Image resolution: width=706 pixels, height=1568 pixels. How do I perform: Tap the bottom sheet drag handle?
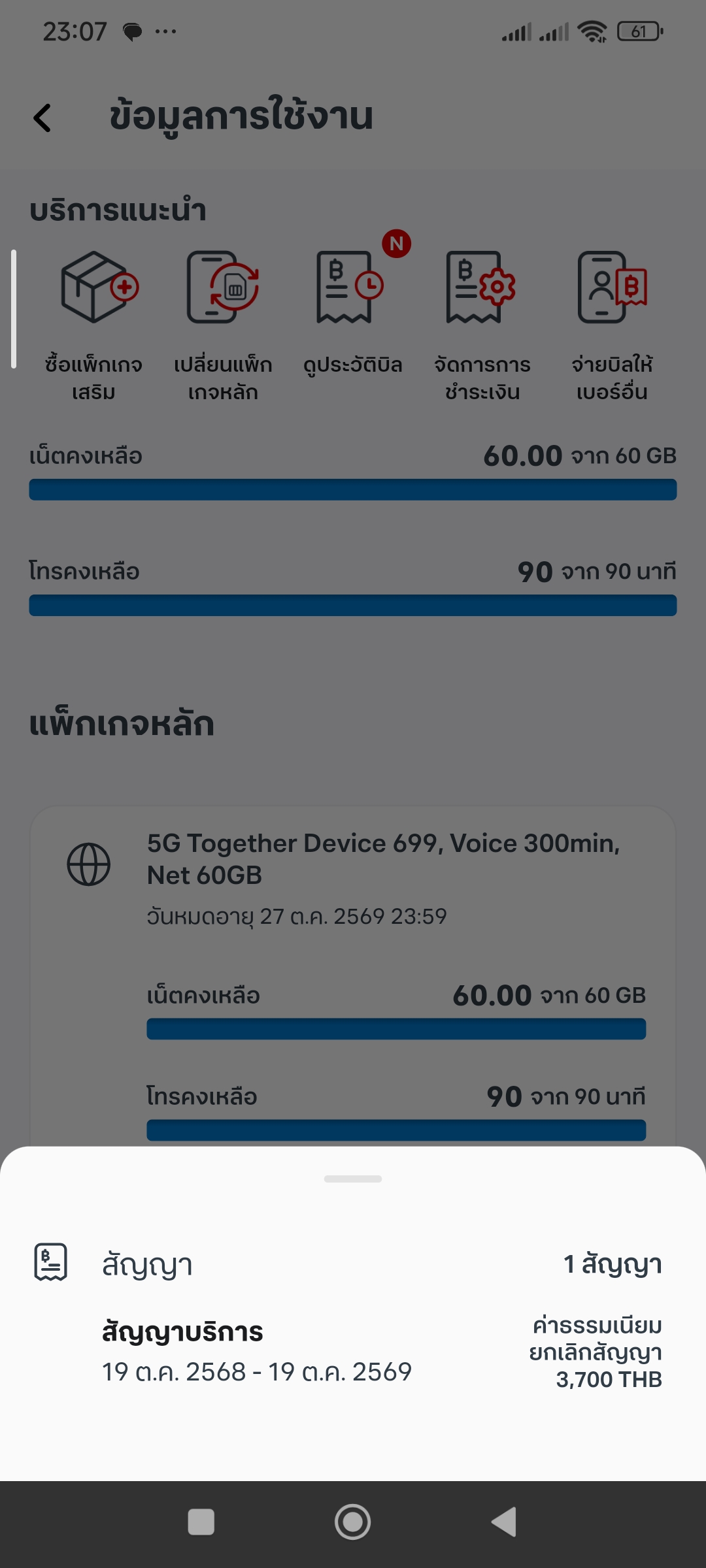[x=353, y=1179]
